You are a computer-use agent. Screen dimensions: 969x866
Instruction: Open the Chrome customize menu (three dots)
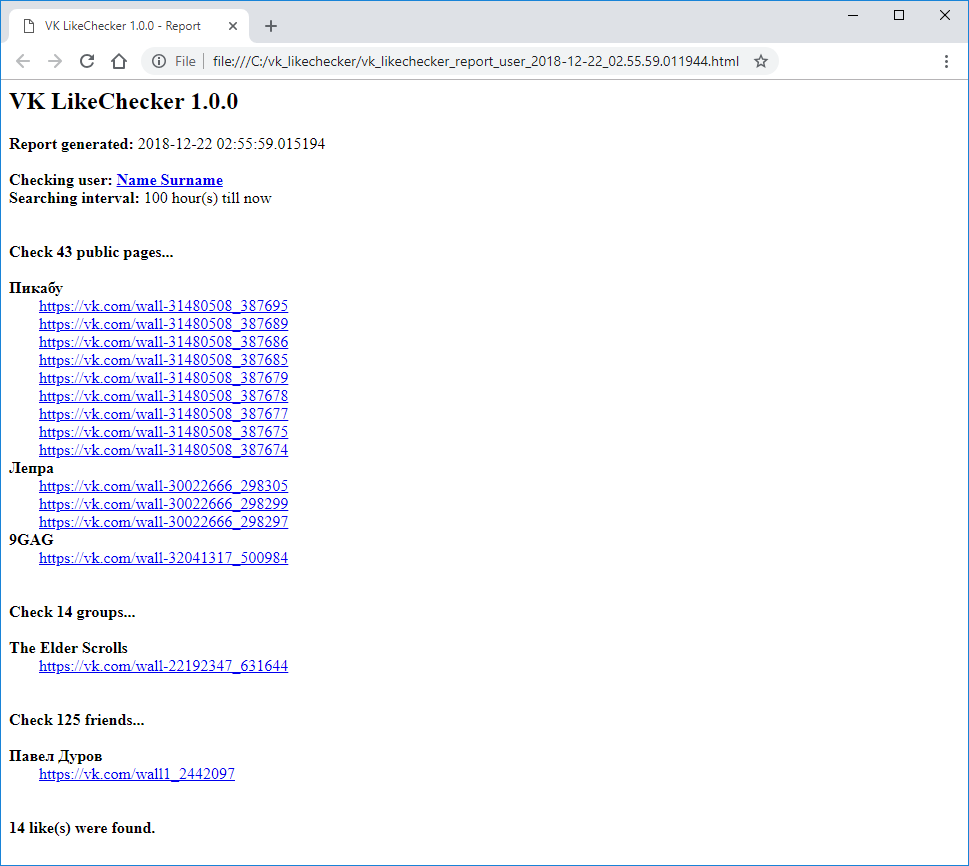coord(946,61)
